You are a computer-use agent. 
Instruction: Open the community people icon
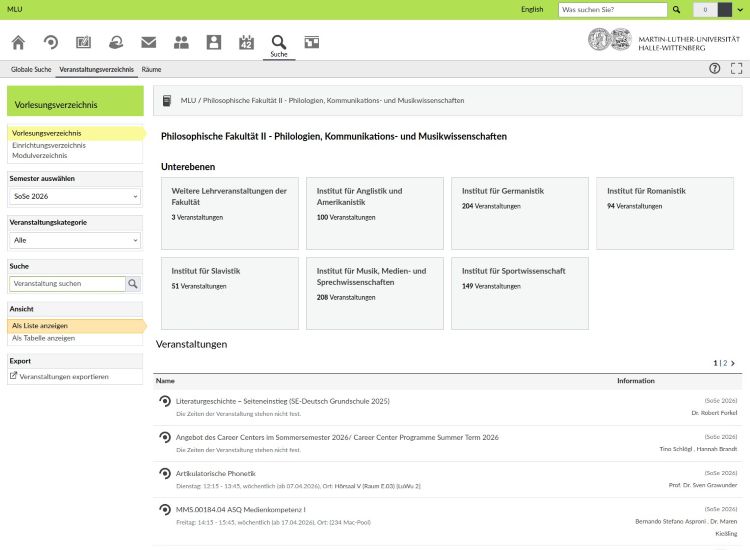pos(181,43)
